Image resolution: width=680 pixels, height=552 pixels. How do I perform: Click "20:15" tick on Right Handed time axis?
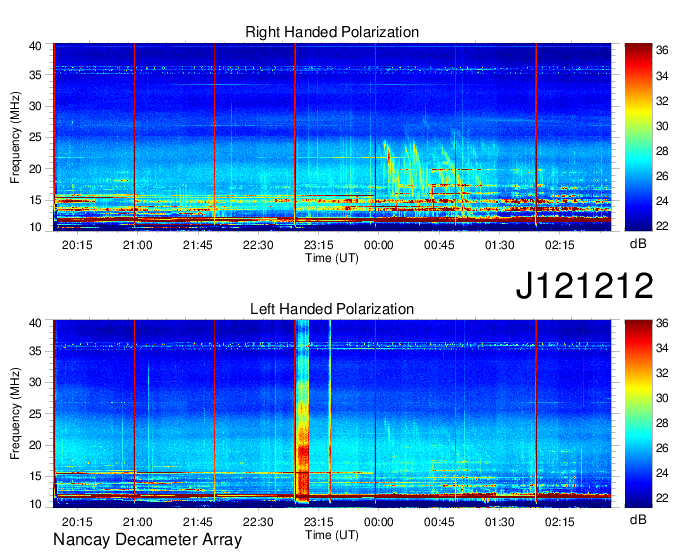pos(77,245)
